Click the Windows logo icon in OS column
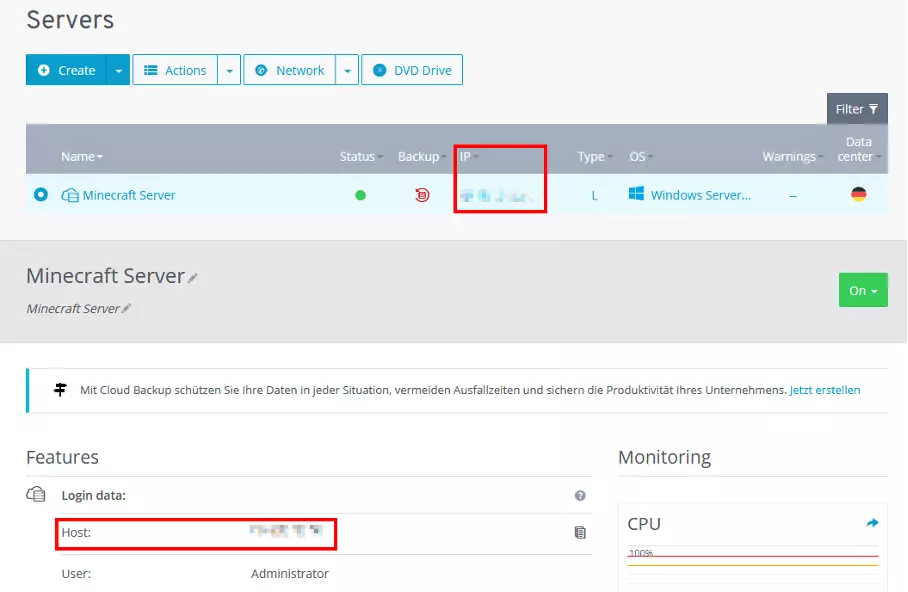This screenshot has height=592, width=908. coord(636,193)
